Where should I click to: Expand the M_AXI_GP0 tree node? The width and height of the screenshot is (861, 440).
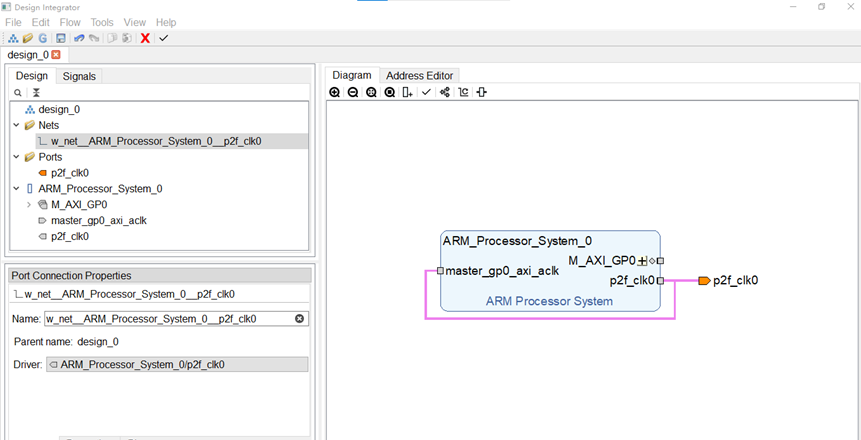pos(29,205)
